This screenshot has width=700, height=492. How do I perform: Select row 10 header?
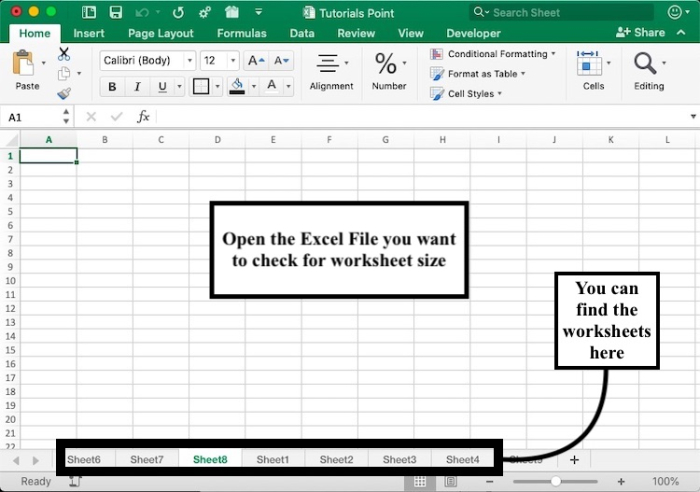pos(10,281)
